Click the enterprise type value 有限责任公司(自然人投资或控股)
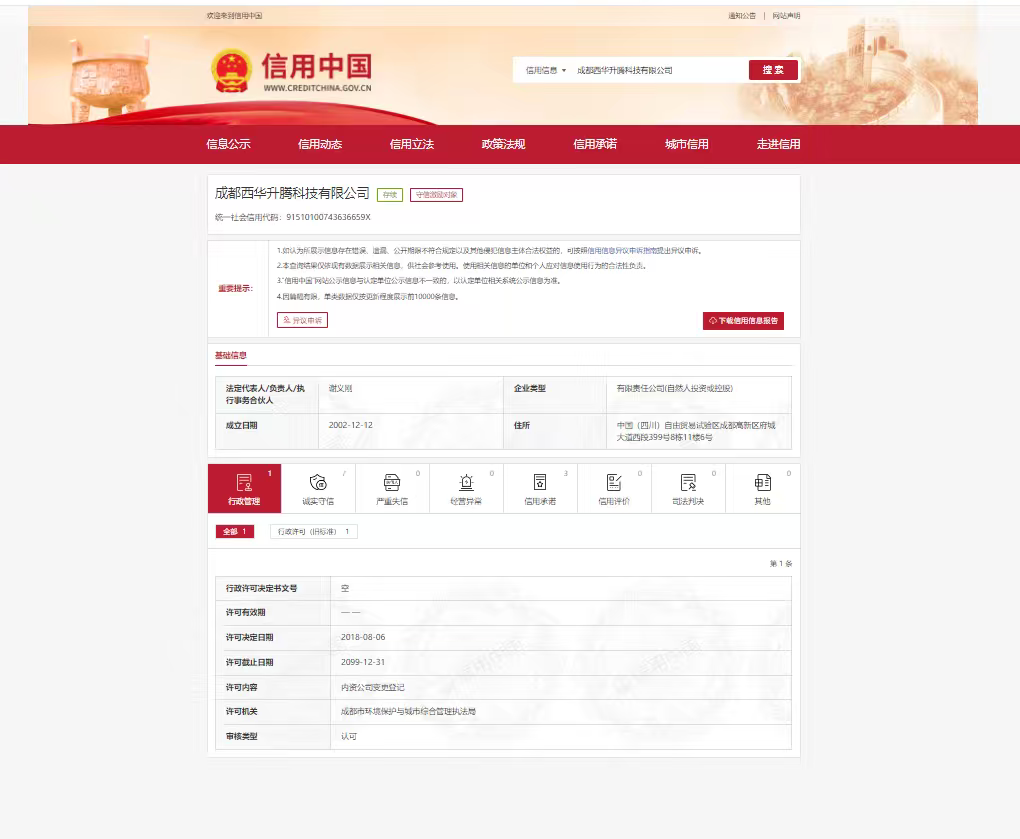 point(675,388)
